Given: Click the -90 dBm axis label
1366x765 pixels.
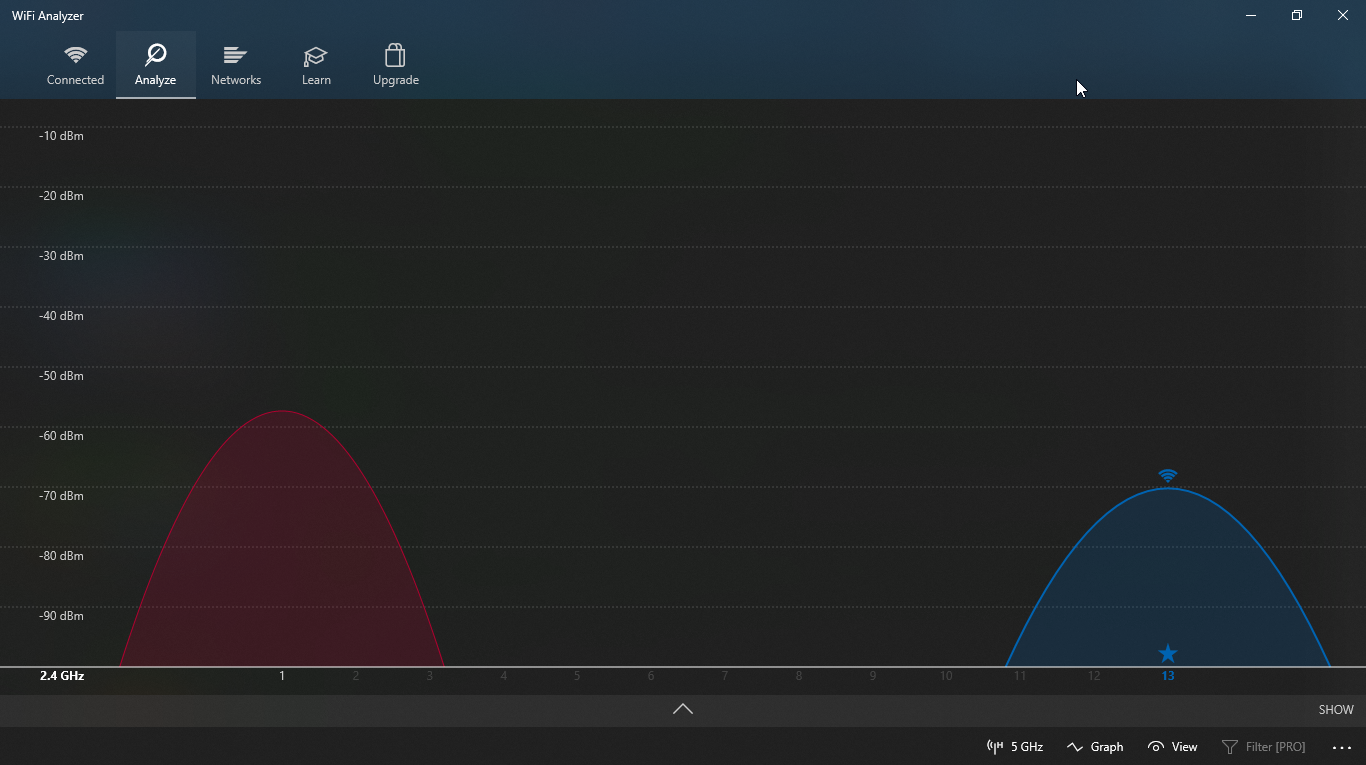Looking at the screenshot, I should (x=62, y=616).
